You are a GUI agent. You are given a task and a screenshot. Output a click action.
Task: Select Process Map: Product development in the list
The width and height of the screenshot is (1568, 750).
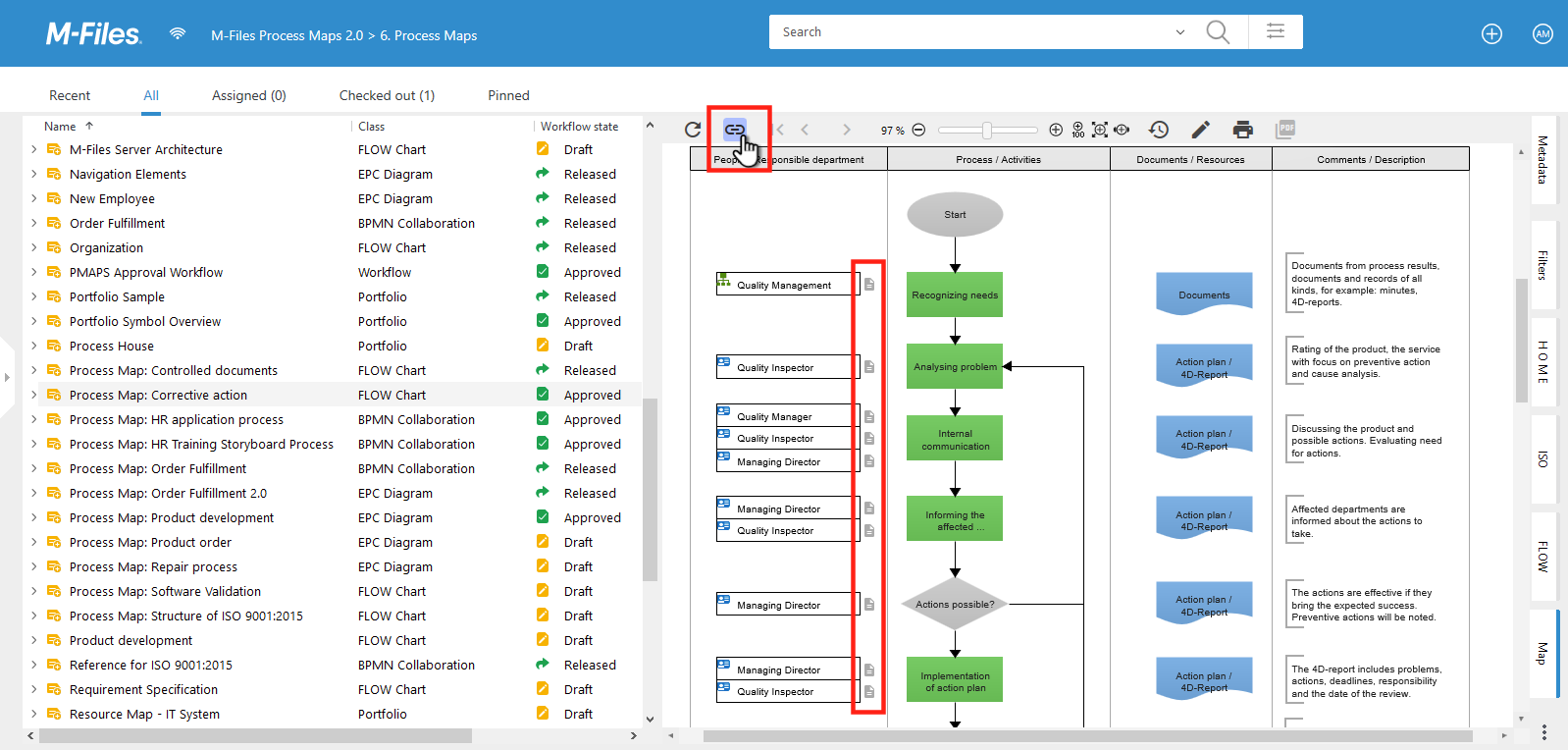coord(172,517)
